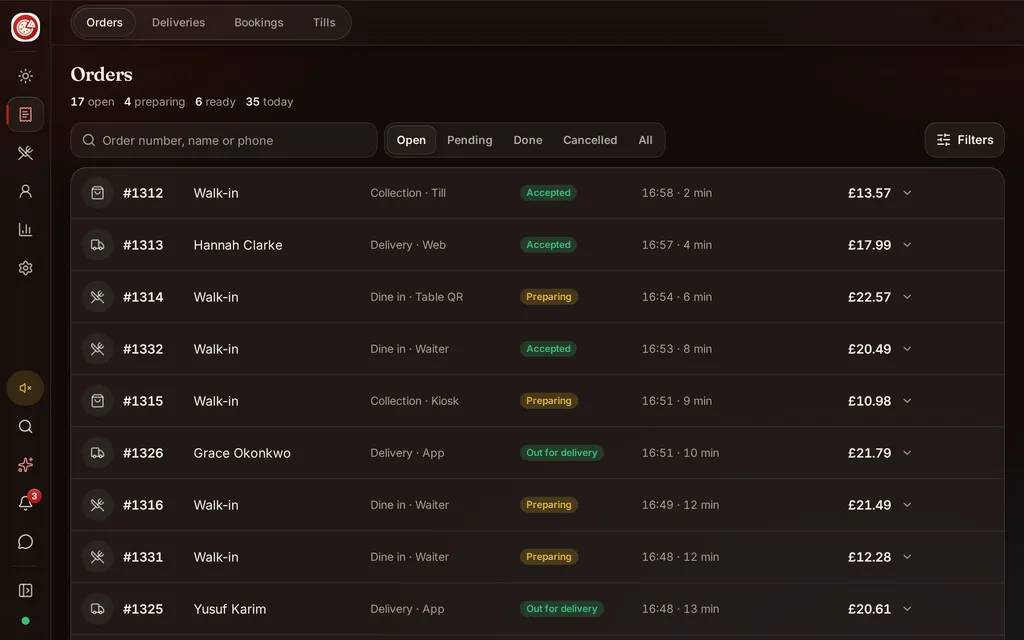Expand order #1332 row chevron
Image resolution: width=1024 pixels, height=640 pixels.
(x=907, y=349)
